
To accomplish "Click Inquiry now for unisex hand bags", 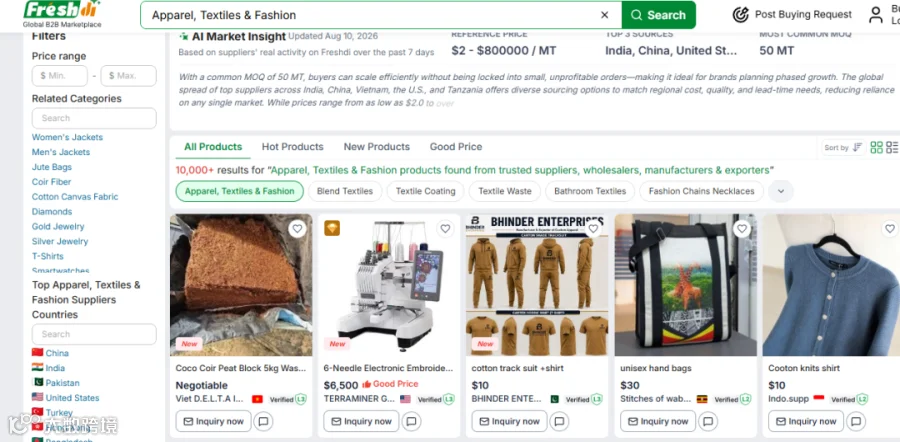I will tap(658, 421).
